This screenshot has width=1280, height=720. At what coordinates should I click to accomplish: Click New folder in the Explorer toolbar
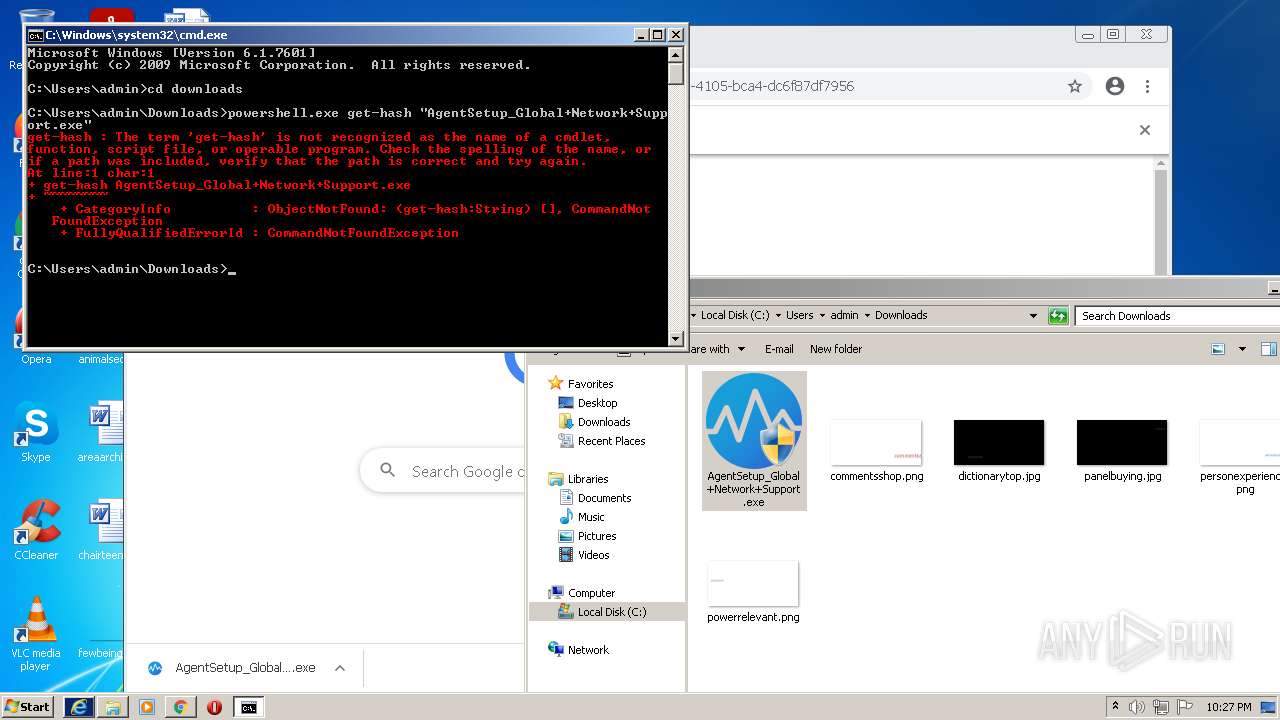point(836,349)
